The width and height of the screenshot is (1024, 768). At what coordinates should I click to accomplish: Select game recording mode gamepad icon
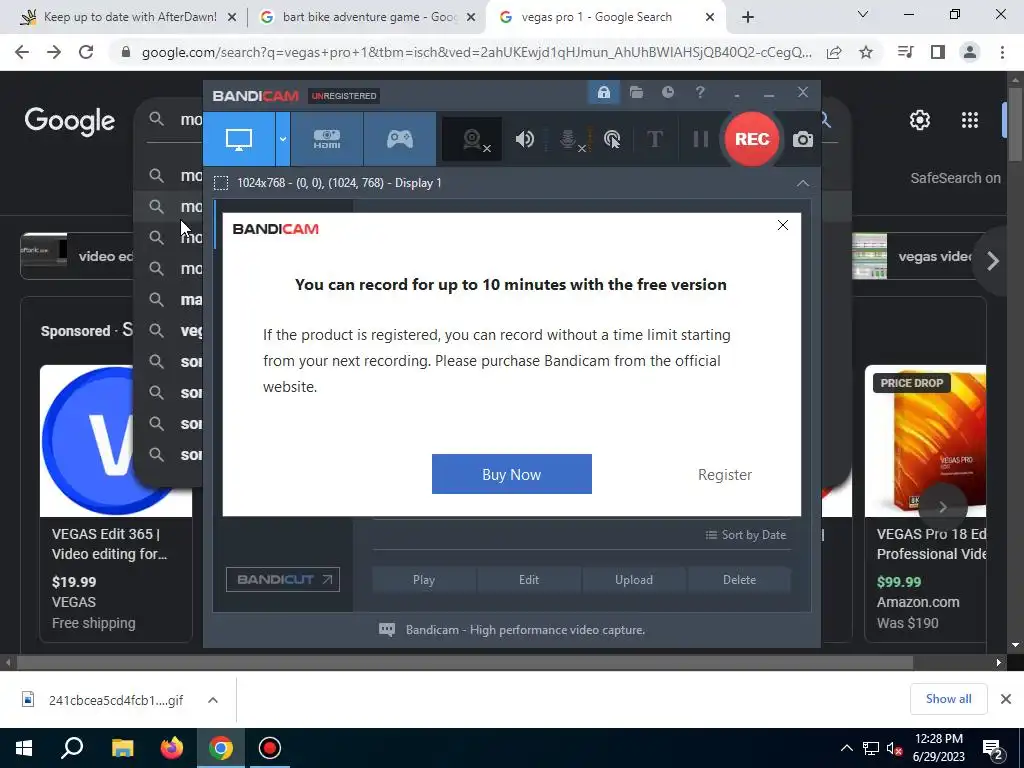pyautogui.click(x=400, y=139)
